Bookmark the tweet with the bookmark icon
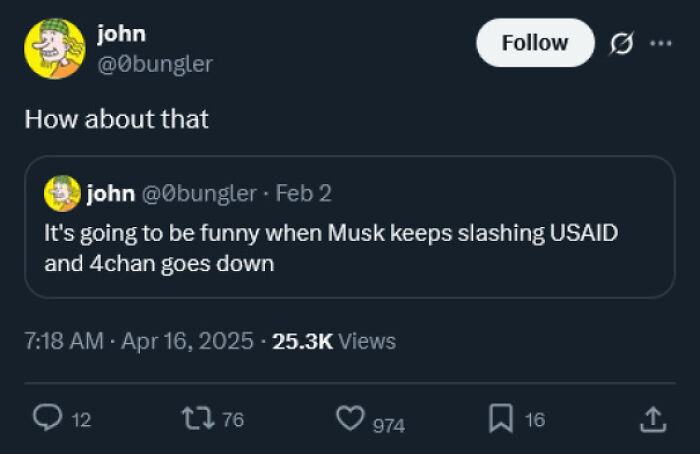Image resolution: width=700 pixels, height=454 pixels. (503, 420)
